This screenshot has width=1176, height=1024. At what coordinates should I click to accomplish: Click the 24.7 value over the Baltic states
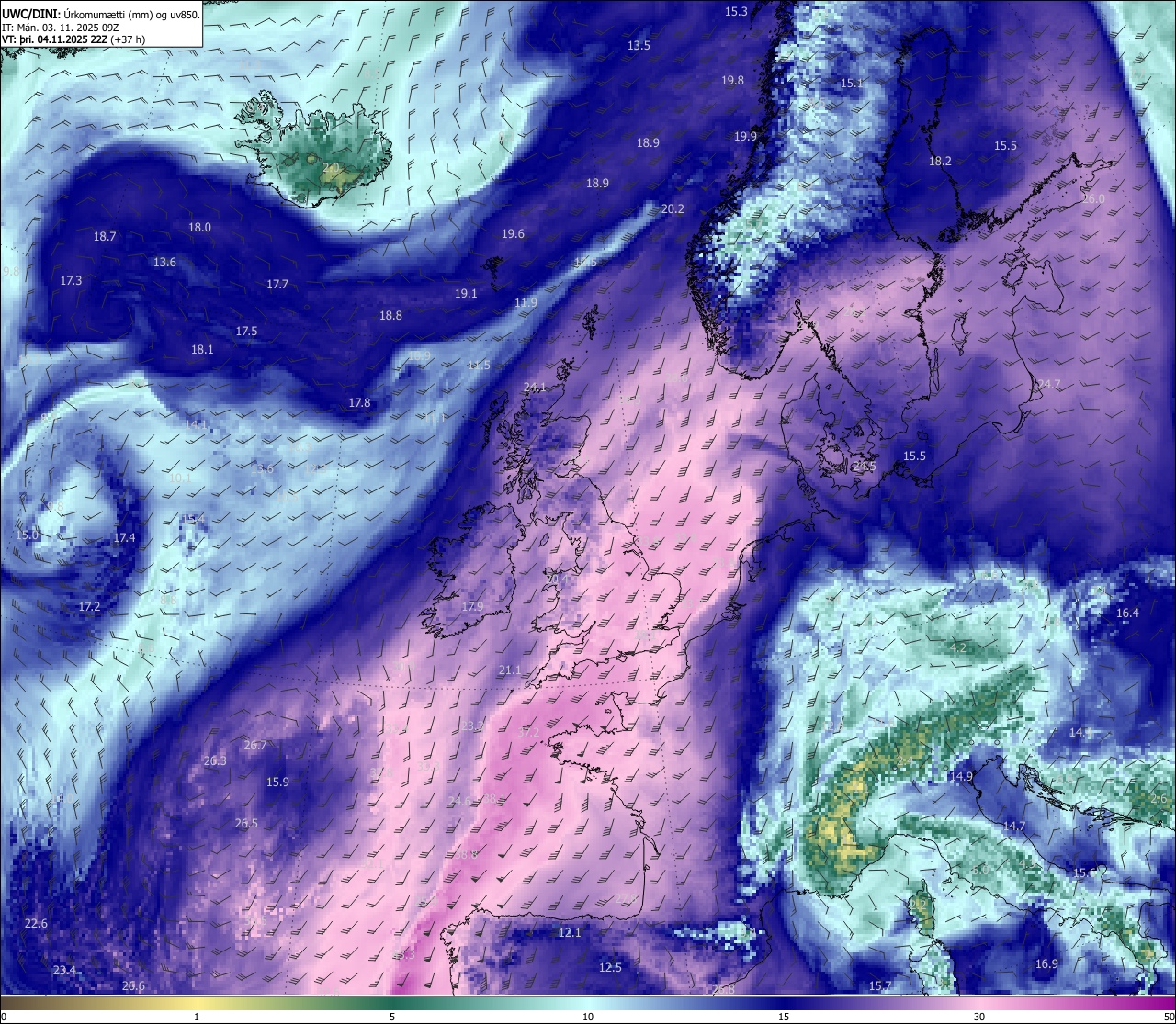(x=1048, y=385)
